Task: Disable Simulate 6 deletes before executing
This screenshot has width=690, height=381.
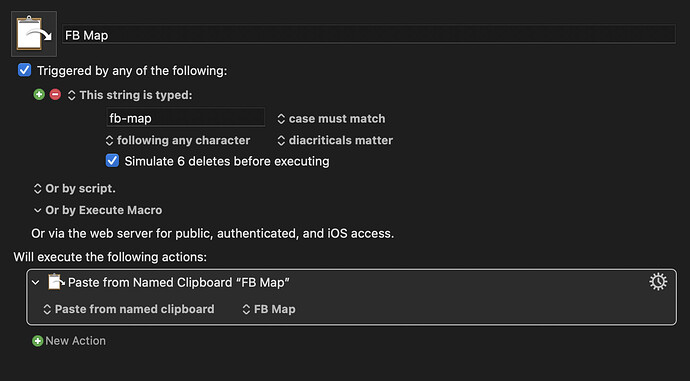Action: pyautogui.click(x=112, y=161)
